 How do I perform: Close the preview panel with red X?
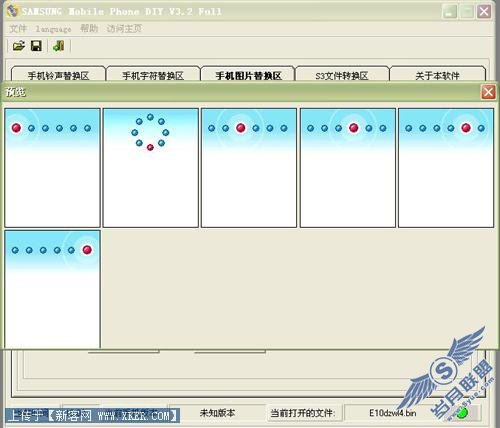click(x=488, y=92)
